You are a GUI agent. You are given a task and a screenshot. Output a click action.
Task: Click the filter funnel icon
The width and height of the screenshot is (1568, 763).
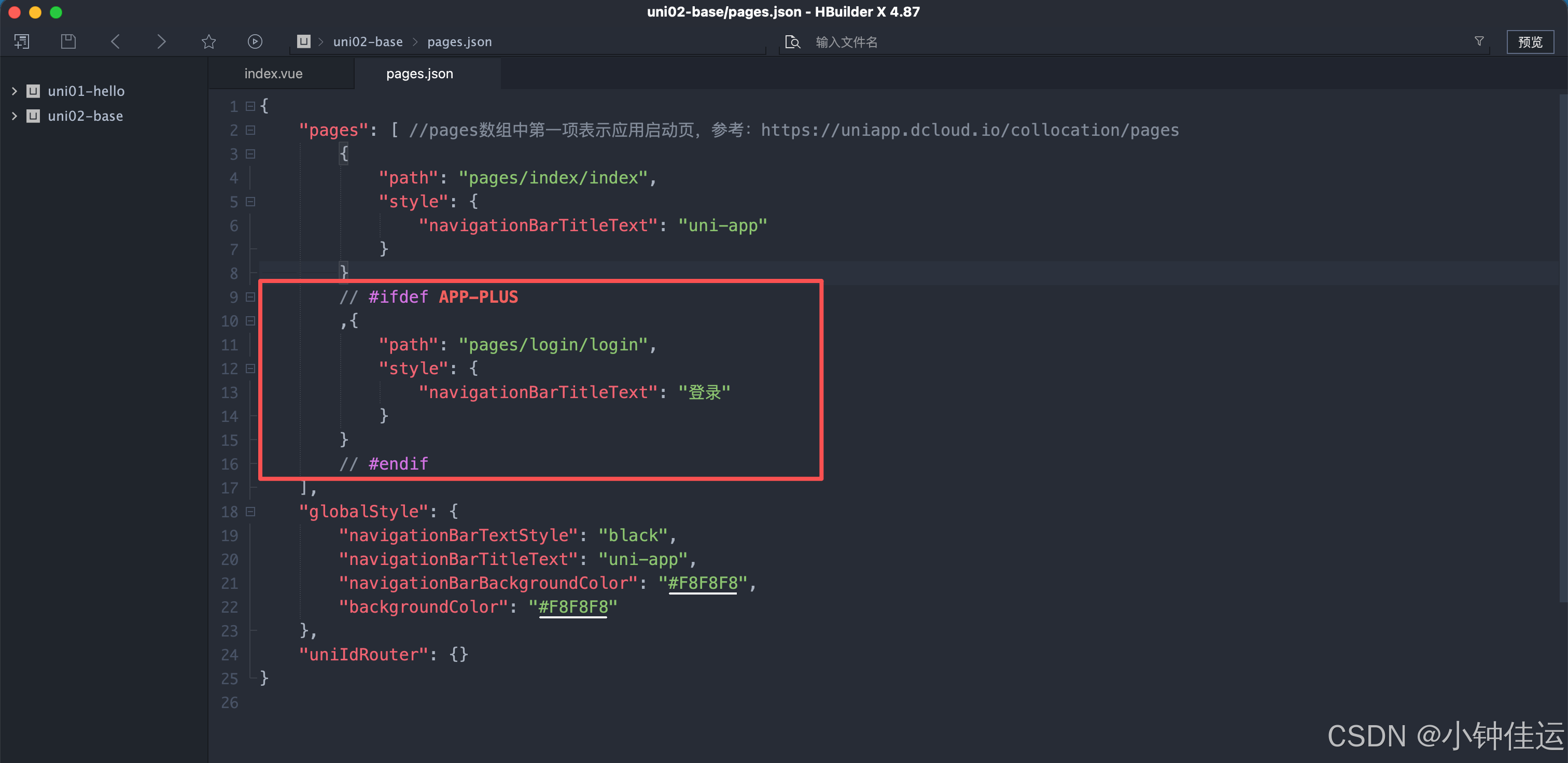point(1478,41)
